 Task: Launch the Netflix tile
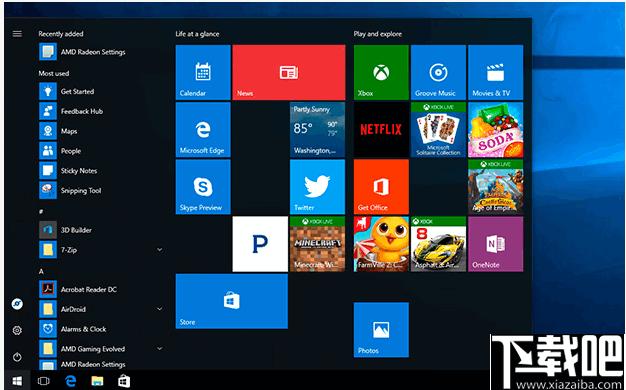click(381, 130)
